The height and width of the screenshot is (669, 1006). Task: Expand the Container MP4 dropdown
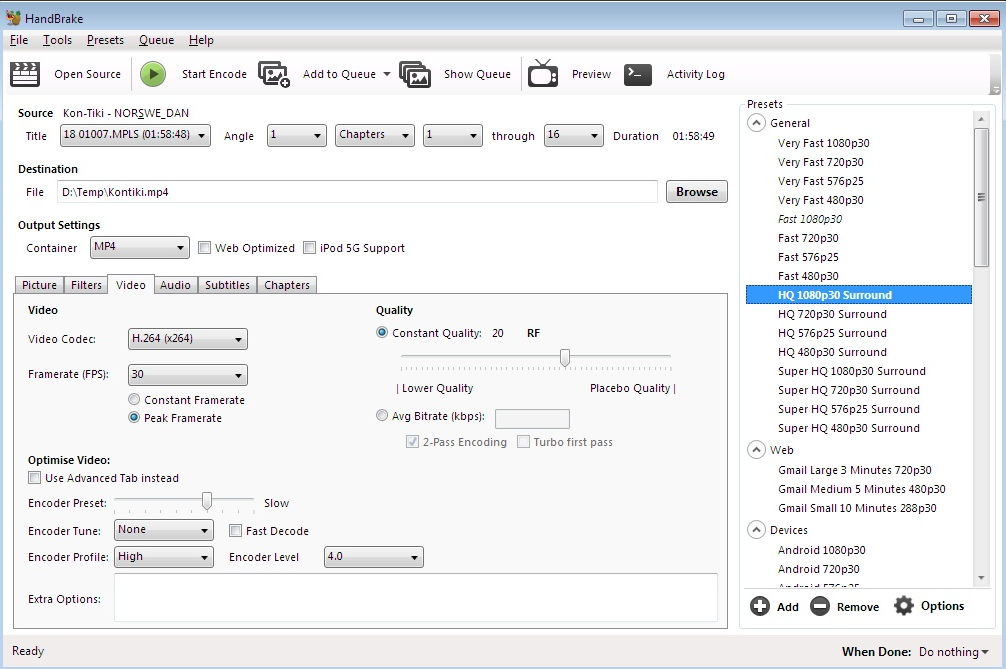pos(139,247)
